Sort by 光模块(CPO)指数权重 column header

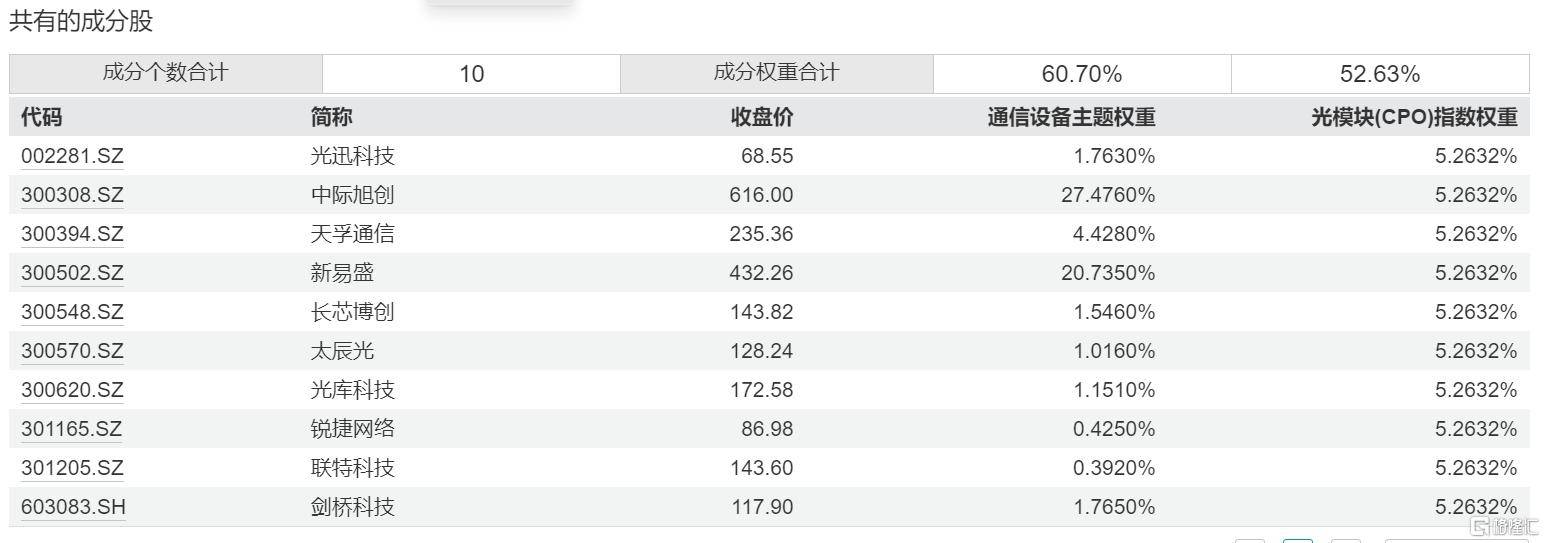coord(1414,117)
